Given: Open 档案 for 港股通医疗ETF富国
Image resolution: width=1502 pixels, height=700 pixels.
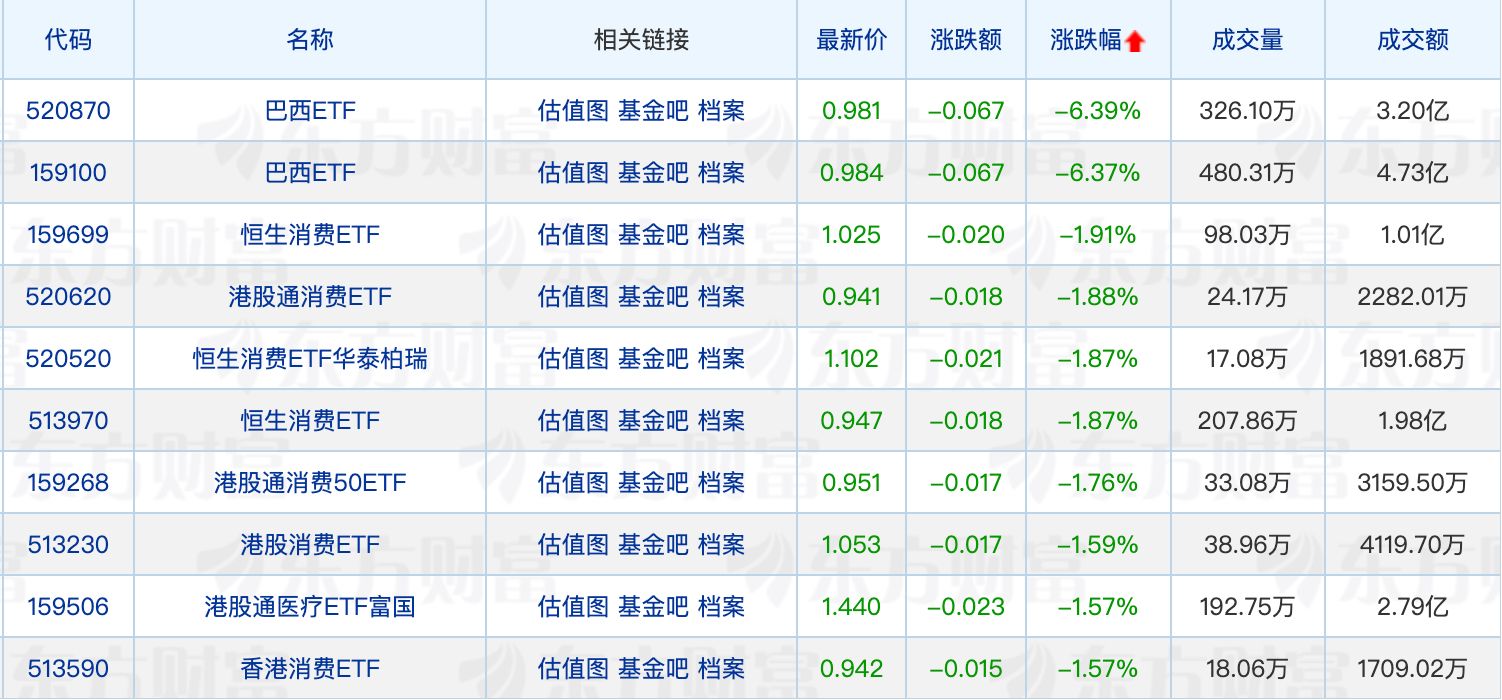Looking at the screenshot, I should (721, 606).
